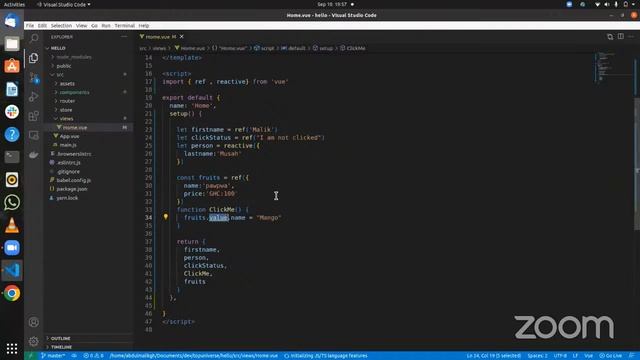This screenshot has height=360, width=640.
Task: Open Google Chrome from the dock
Action: (12, 293)
